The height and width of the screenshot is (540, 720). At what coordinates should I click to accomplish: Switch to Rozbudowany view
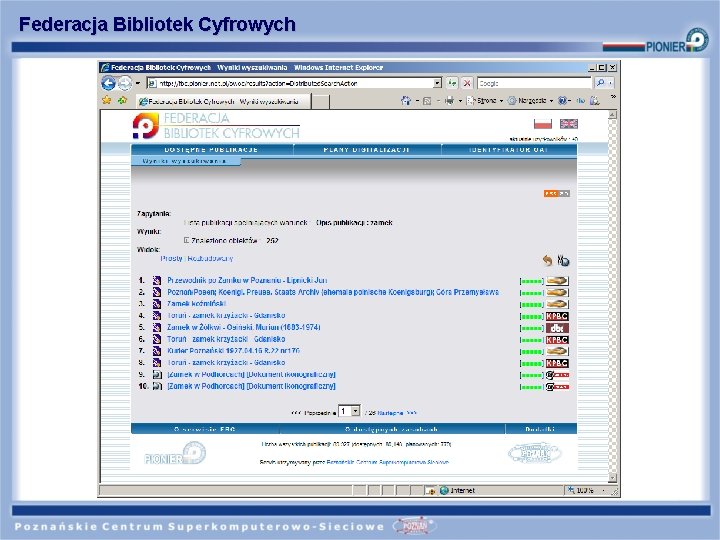210,259
